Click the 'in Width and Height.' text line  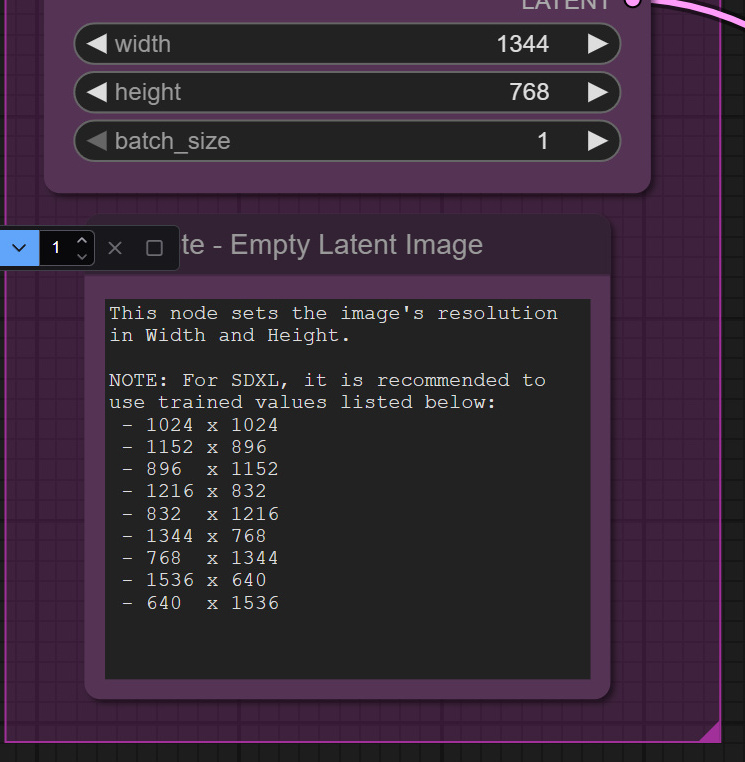tap(229, 335)
